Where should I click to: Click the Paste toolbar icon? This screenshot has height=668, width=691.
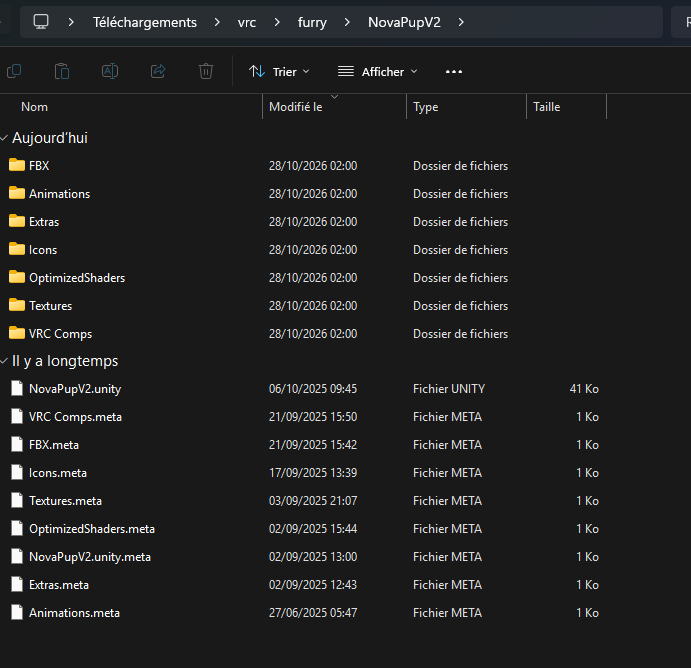point(62,71)
